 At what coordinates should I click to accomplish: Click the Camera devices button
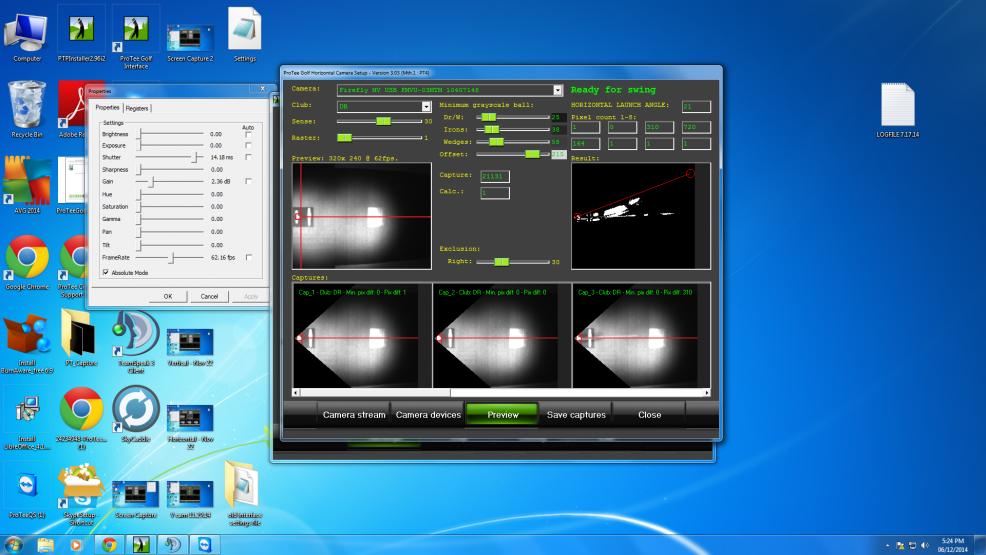(428, 415)
